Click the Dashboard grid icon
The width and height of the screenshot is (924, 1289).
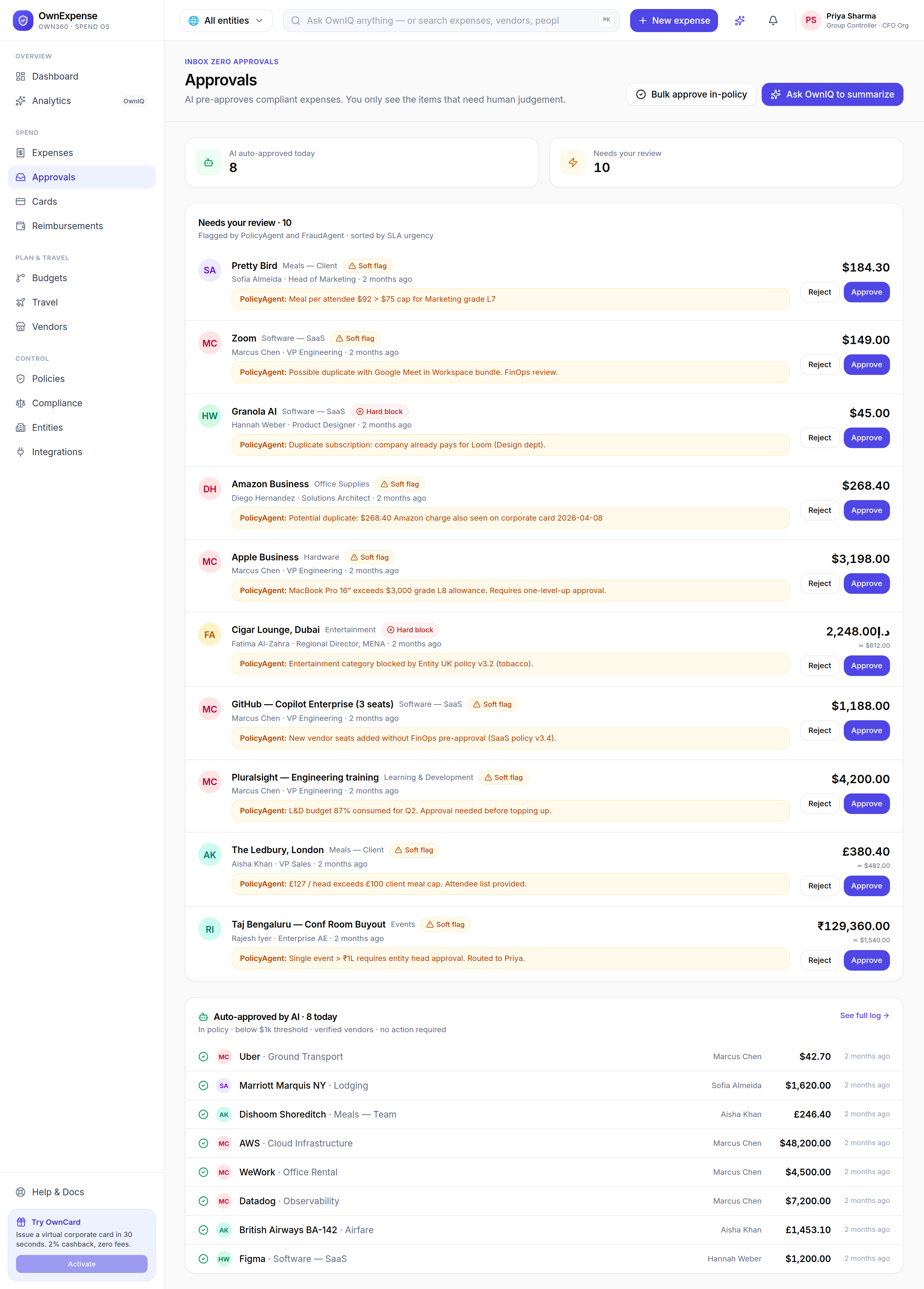[x=21, y=76]
